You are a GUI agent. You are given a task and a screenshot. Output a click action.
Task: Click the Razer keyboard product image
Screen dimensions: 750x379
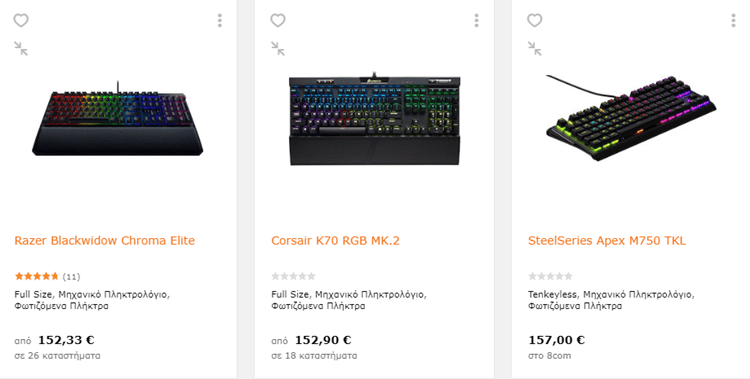pos(118,118)
